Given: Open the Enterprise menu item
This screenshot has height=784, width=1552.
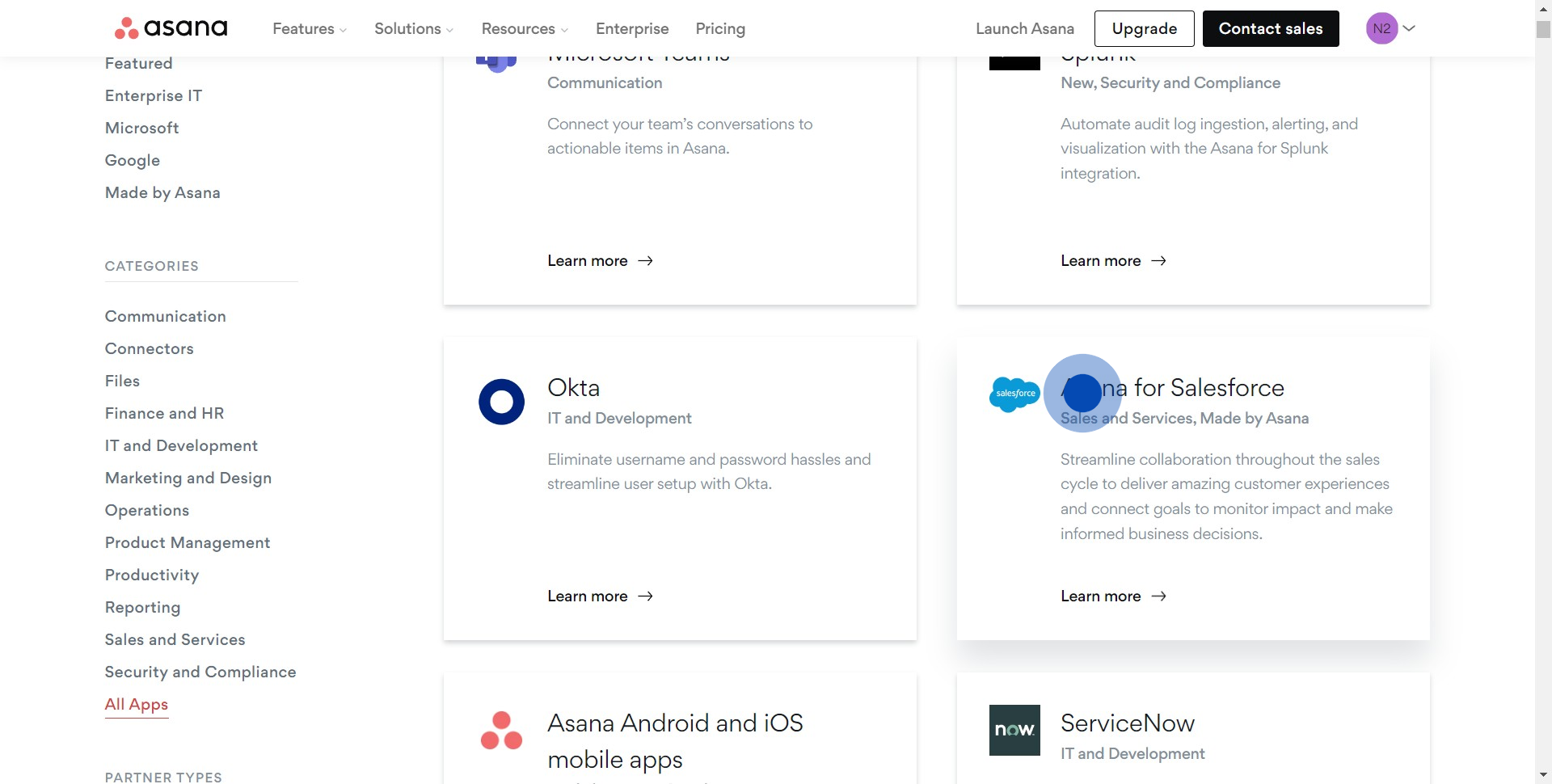Looking at the screenshot, I should 632,29.
